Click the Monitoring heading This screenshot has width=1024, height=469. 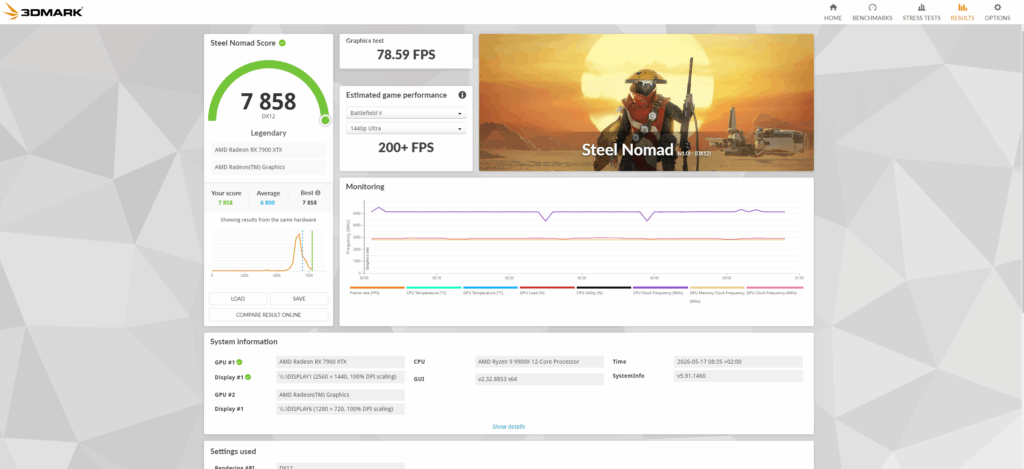[x=365, y=187]
